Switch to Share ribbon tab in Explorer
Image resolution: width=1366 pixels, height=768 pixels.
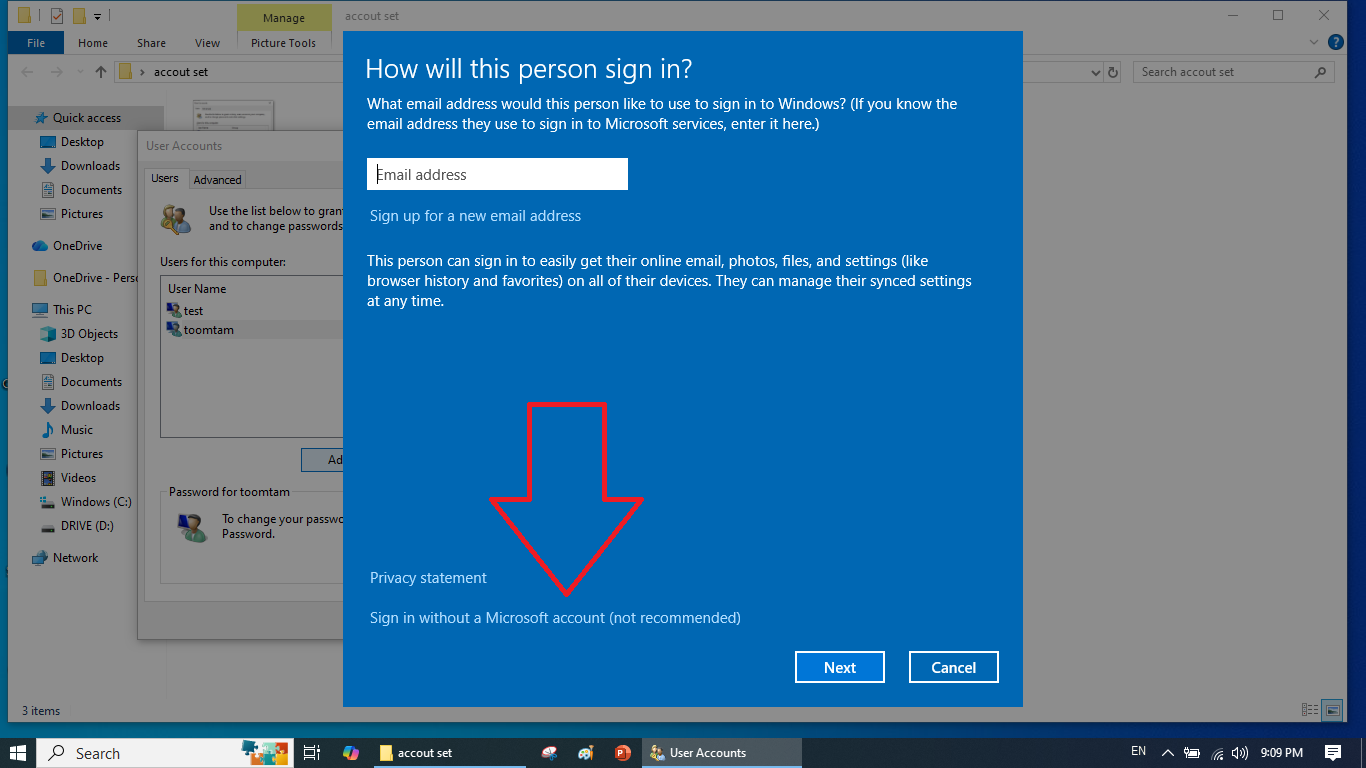tap(152, 43)
